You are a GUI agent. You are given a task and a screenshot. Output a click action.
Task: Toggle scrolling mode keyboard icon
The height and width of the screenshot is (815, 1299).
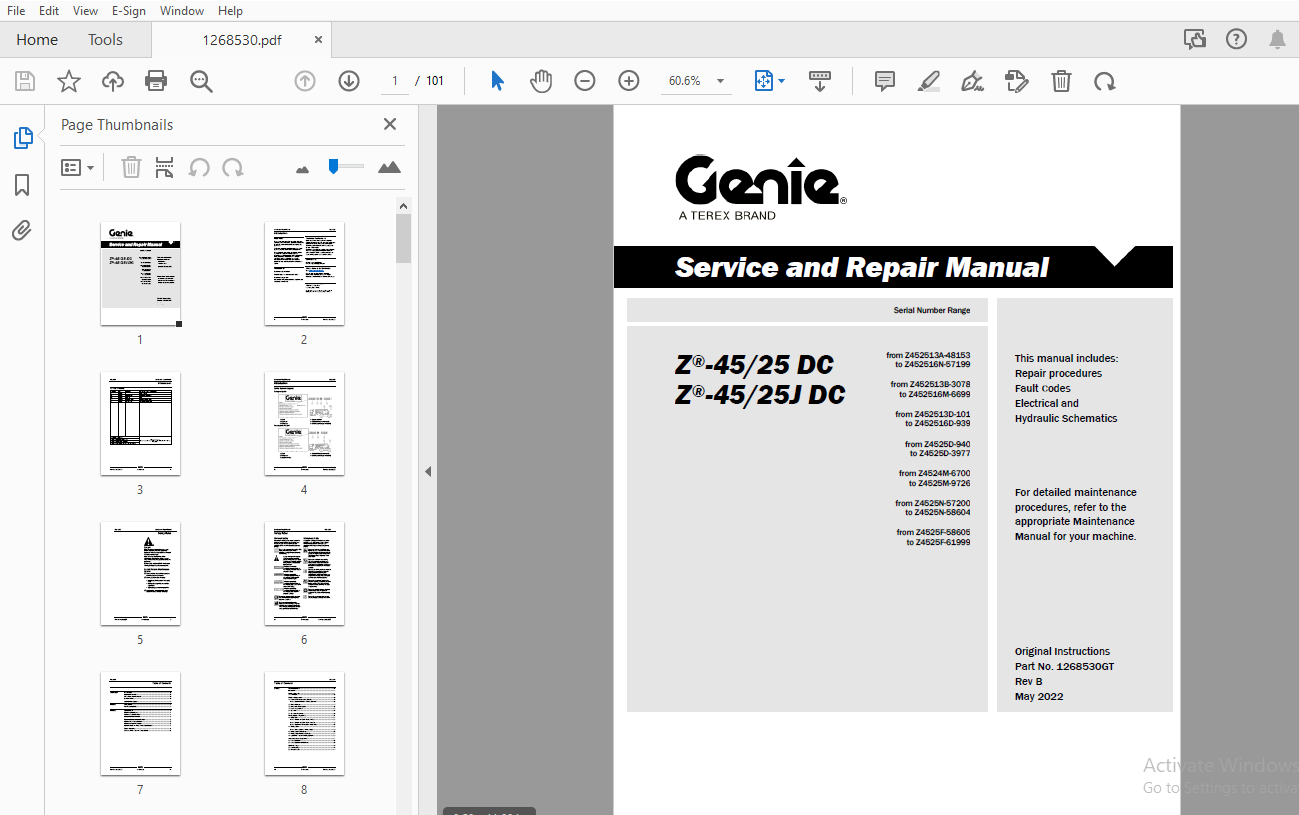click(820, 81)
